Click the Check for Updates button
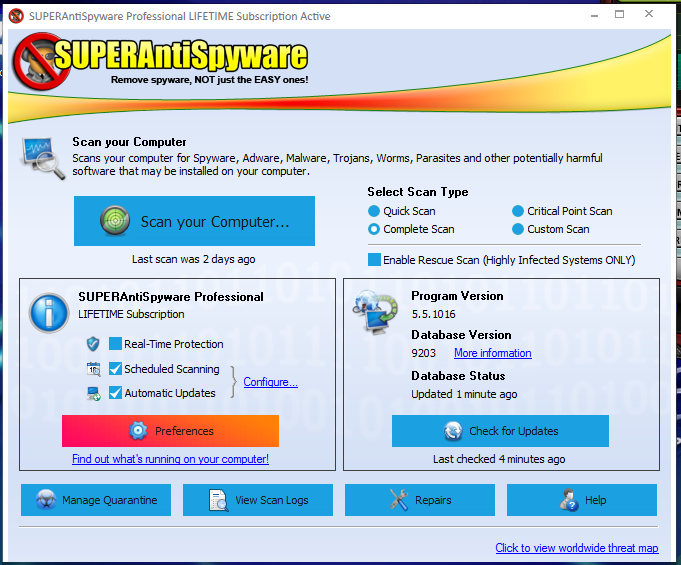 (x=500, y=431)
